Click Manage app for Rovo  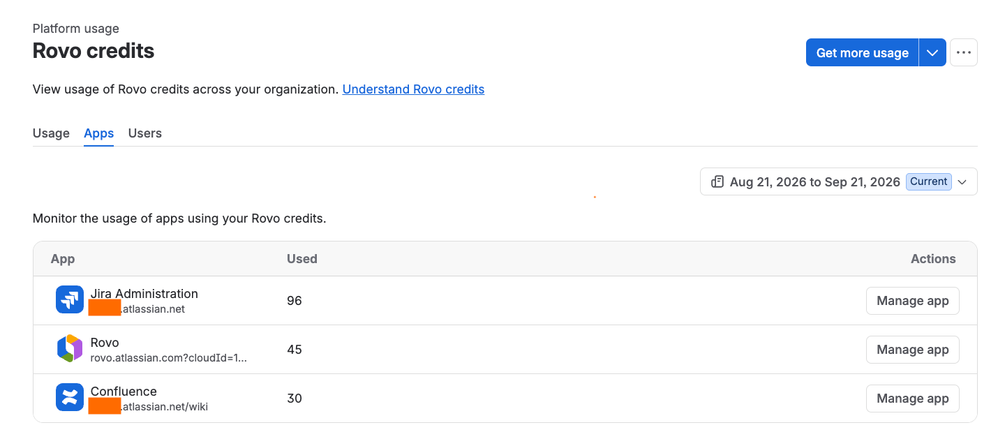913,350
